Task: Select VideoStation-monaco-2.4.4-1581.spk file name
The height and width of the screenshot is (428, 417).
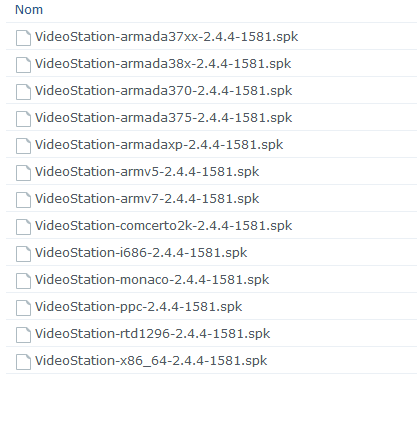Action: click(x=152, y=280)
